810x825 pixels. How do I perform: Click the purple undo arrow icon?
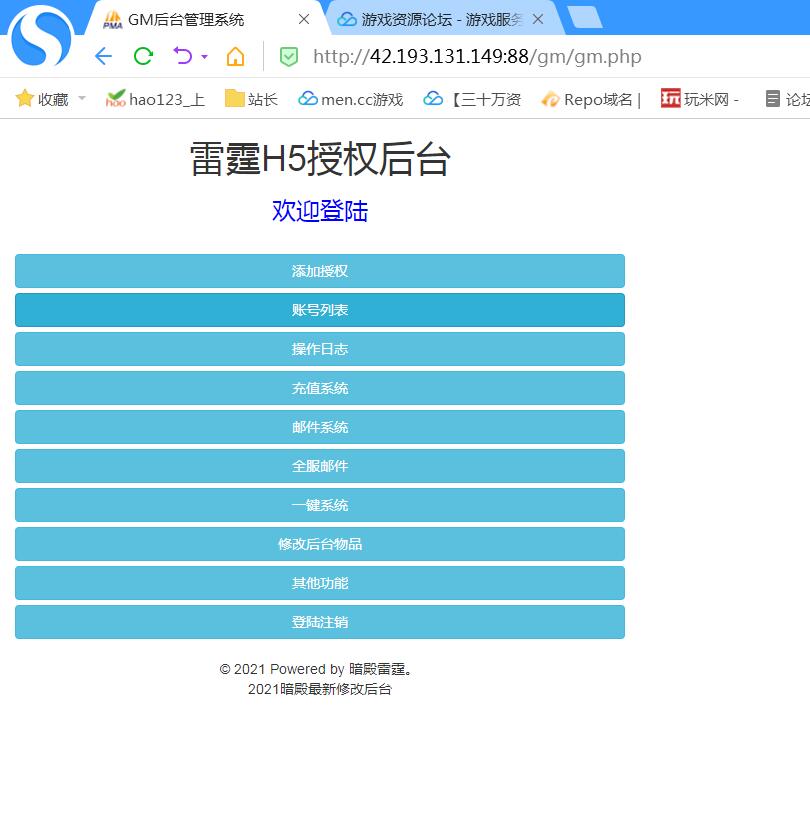(x=182, y=56)
